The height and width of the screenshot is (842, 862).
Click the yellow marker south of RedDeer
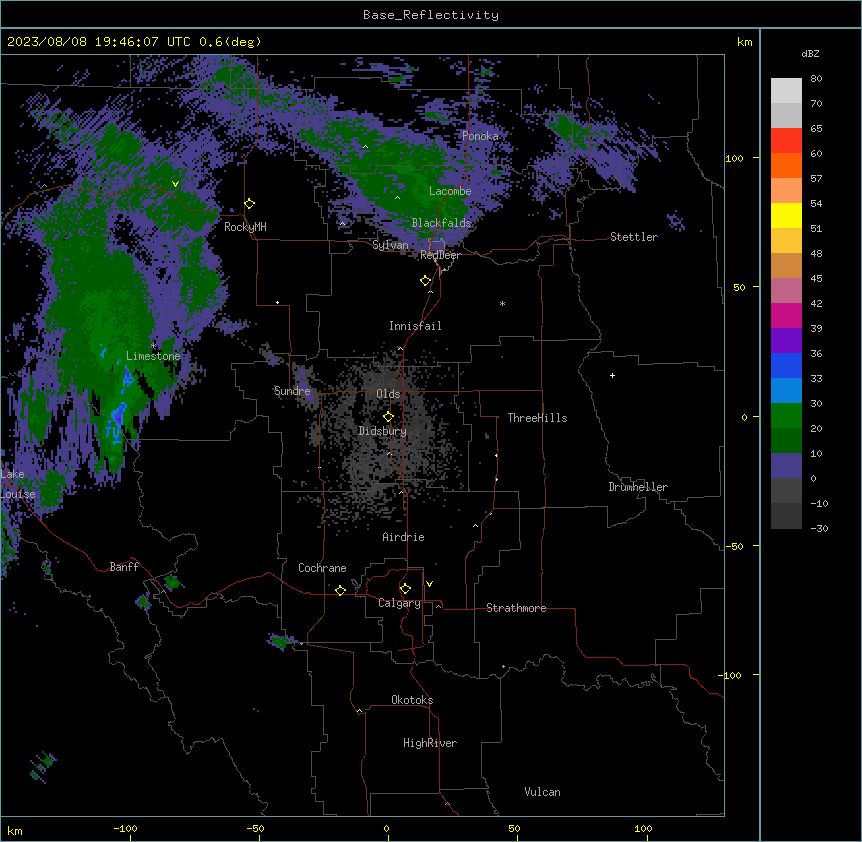(x=426, y=281)
